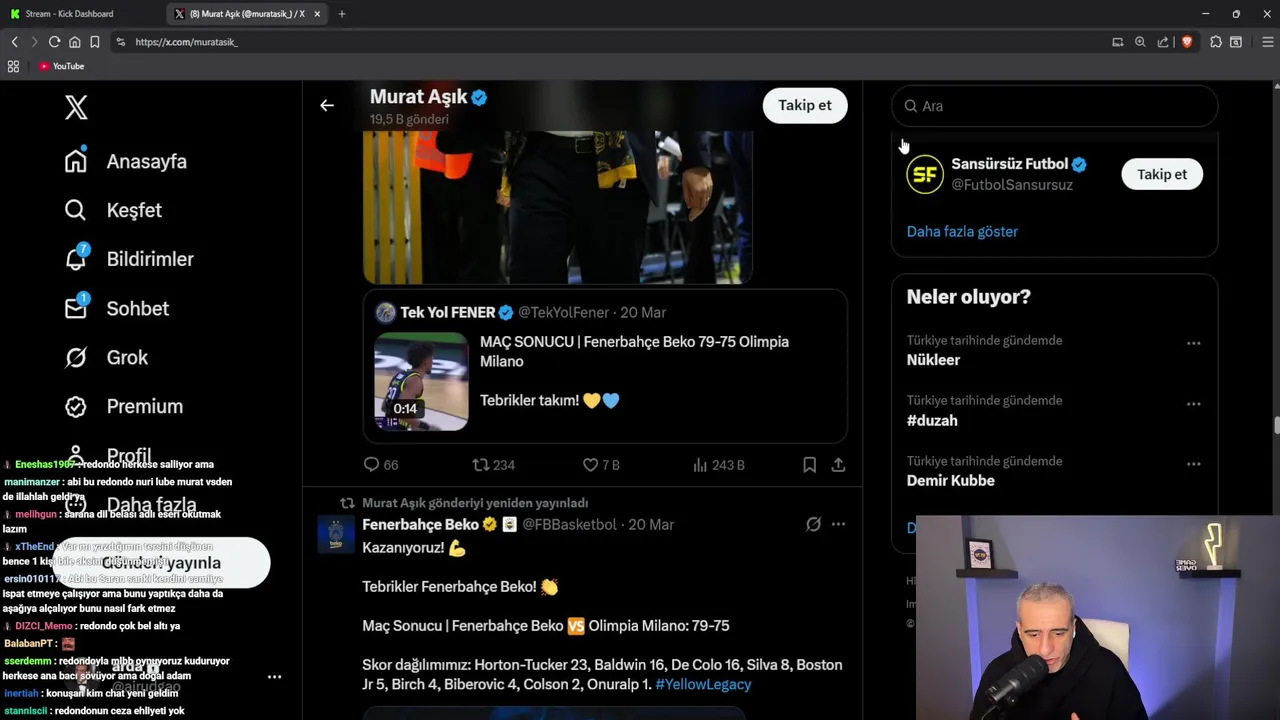Image resolution: width=1280 pixels, height=720 pixels.
Task: Share the Murat Aşık post
Action: (838, 465)
